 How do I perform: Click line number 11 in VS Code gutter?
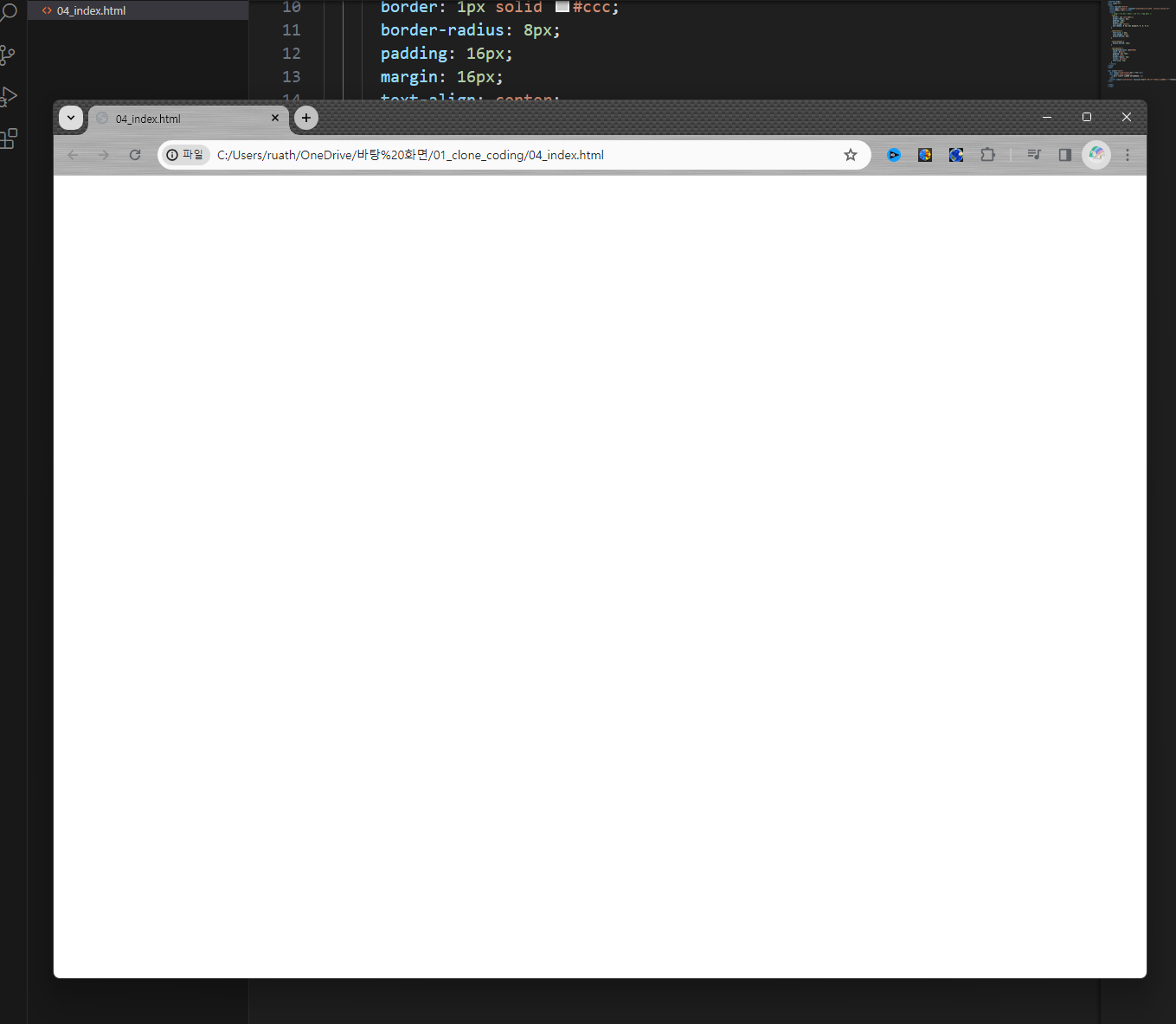pos(292,30)
